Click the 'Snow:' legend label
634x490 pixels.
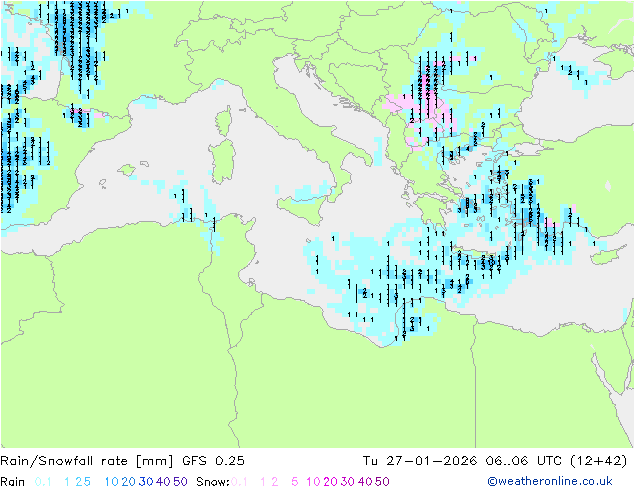213,482
